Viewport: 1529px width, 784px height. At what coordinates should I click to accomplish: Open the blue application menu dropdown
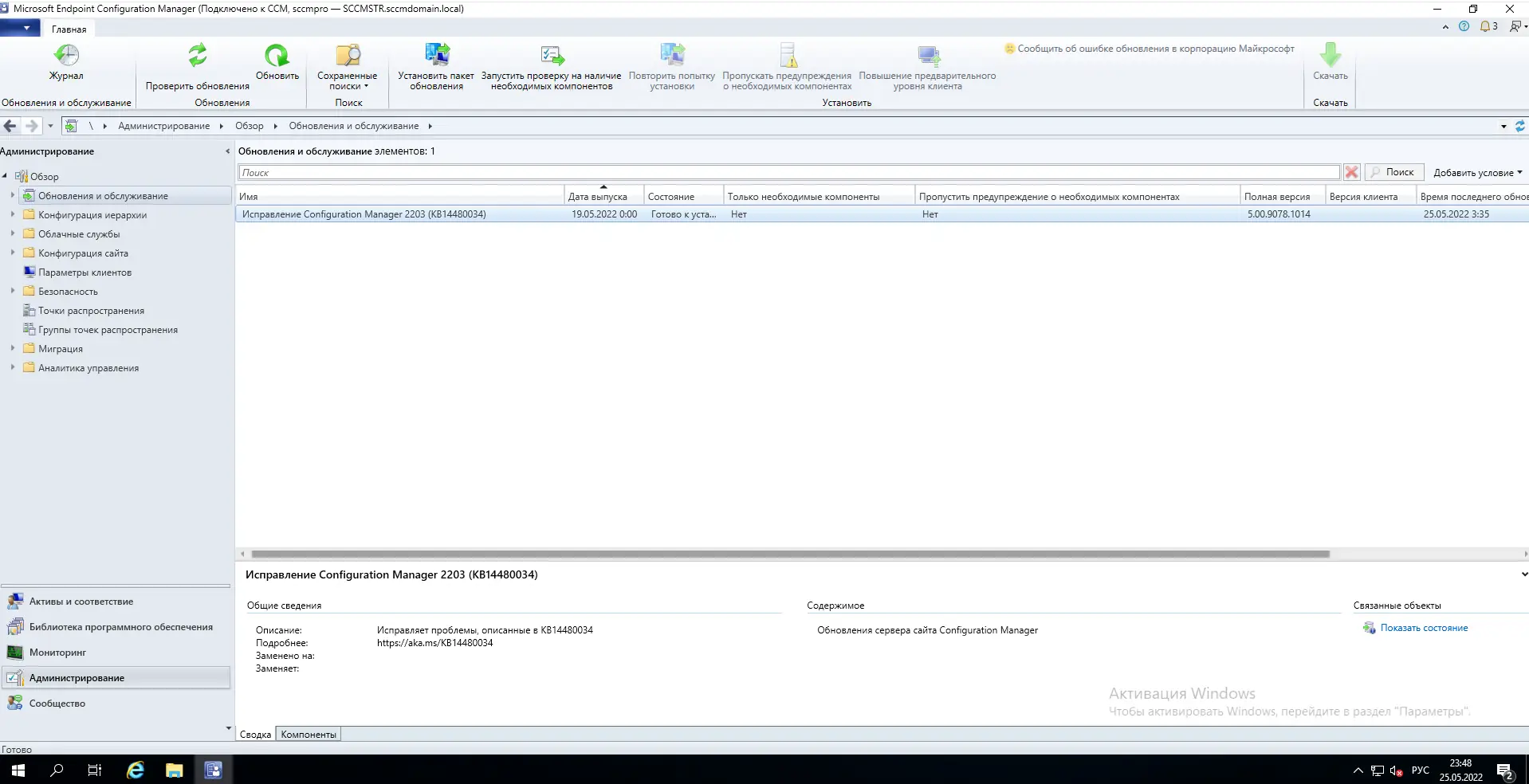pos(20,29)
